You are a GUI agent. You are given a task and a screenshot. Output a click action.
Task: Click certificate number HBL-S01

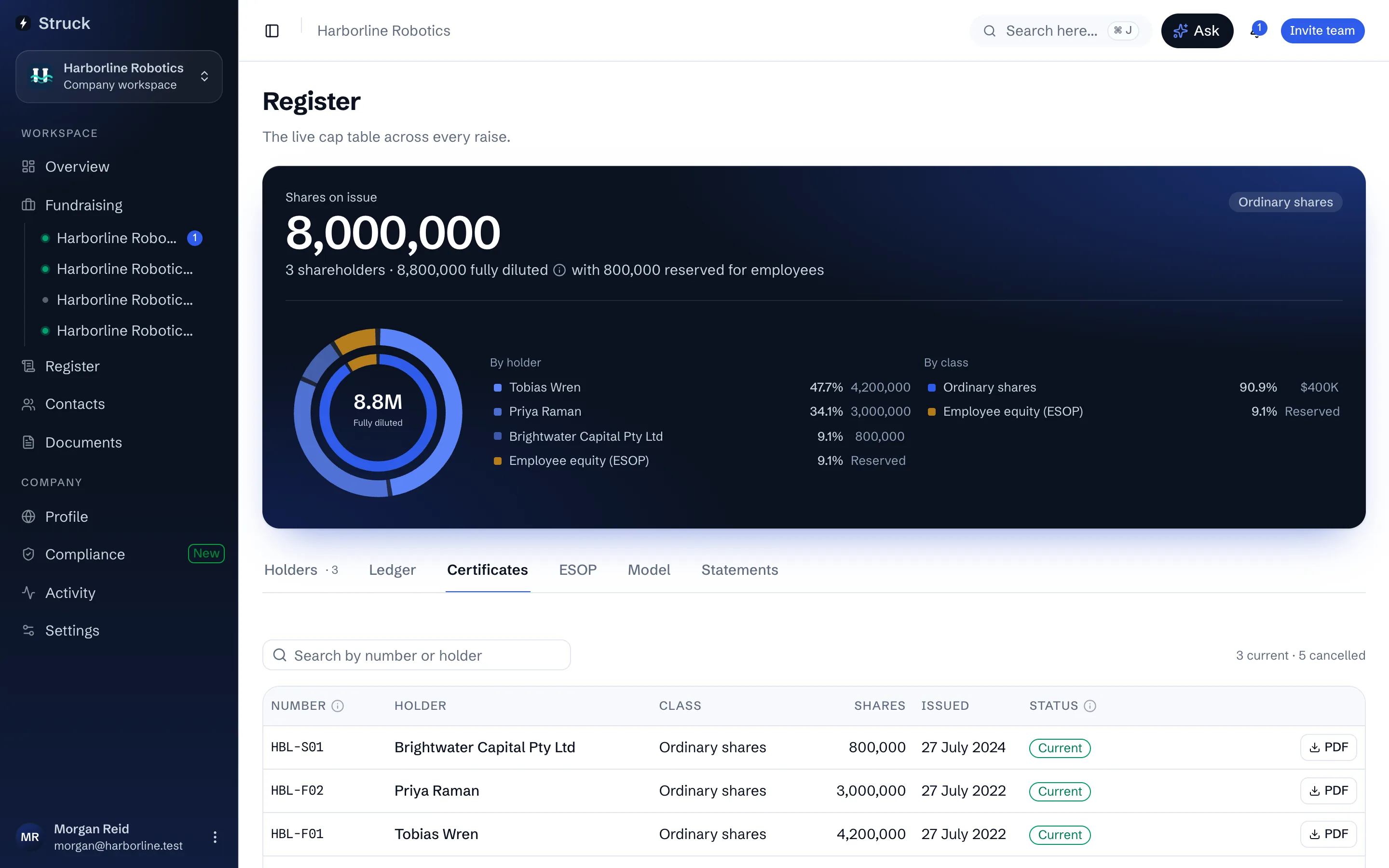pyautogui.click(x=297, y=747)
